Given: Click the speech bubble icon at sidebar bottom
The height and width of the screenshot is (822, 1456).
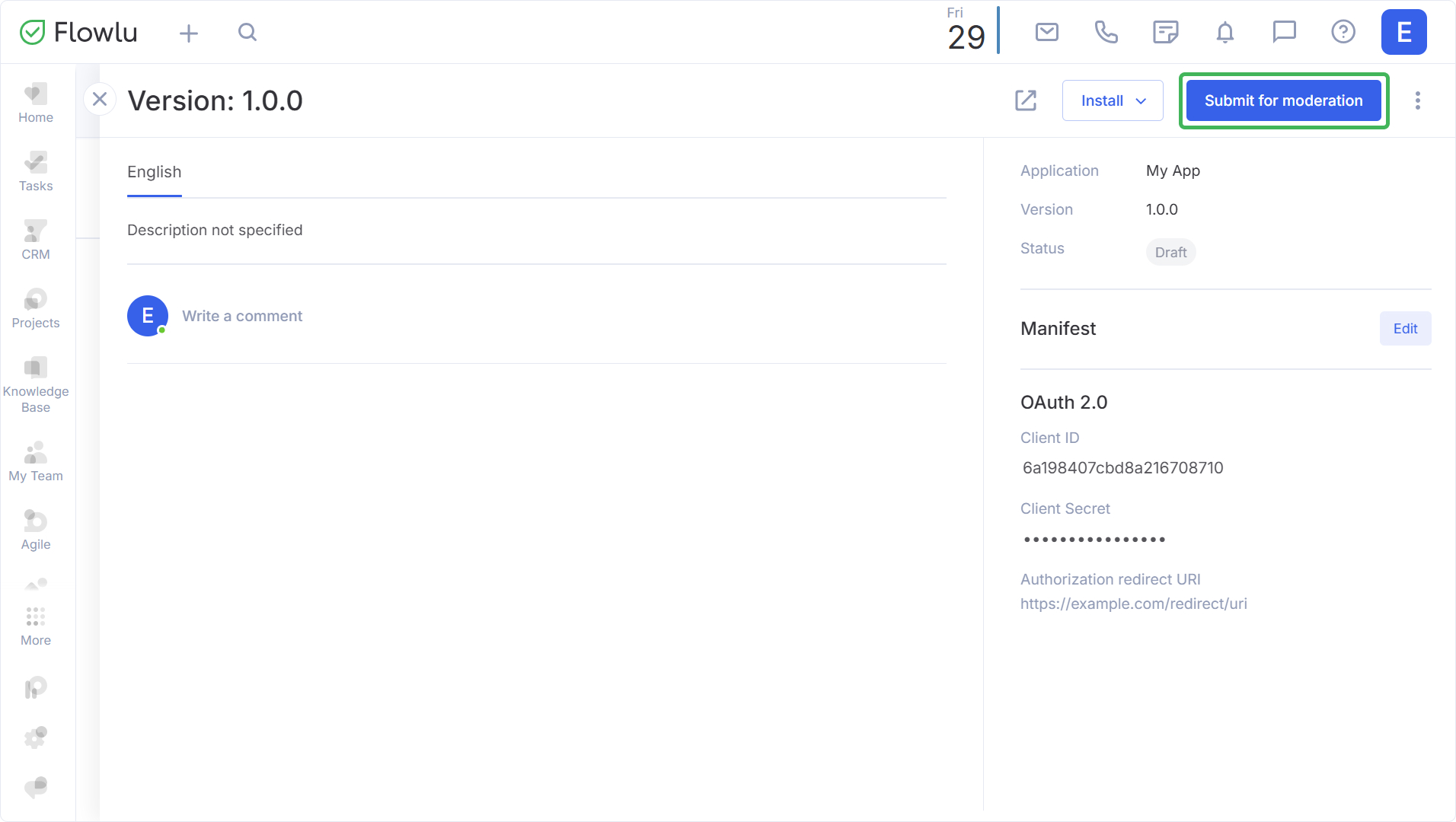Looking at the screenshot, I should click(x=36, y=787).
